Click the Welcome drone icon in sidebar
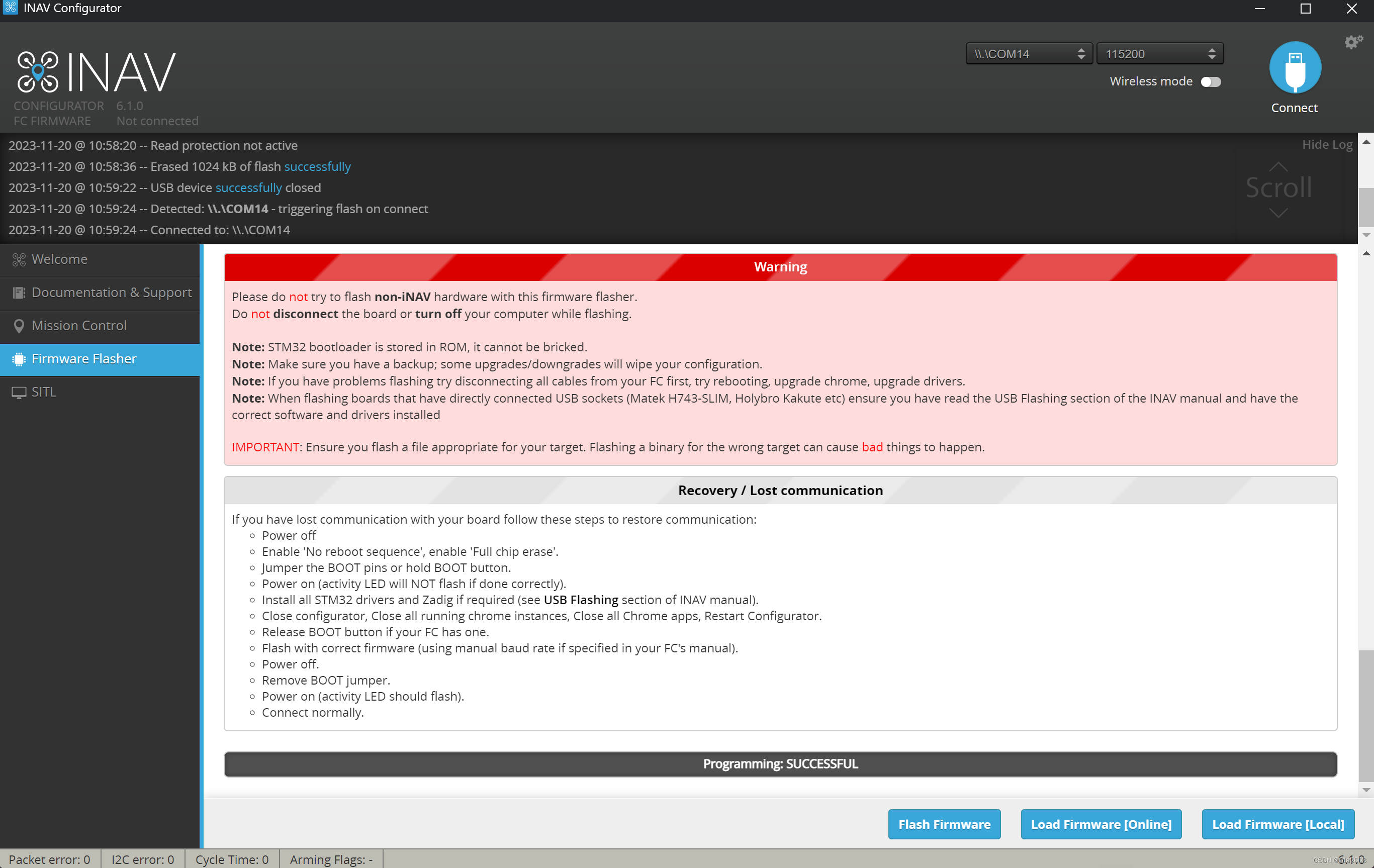 tap(19, 260)
